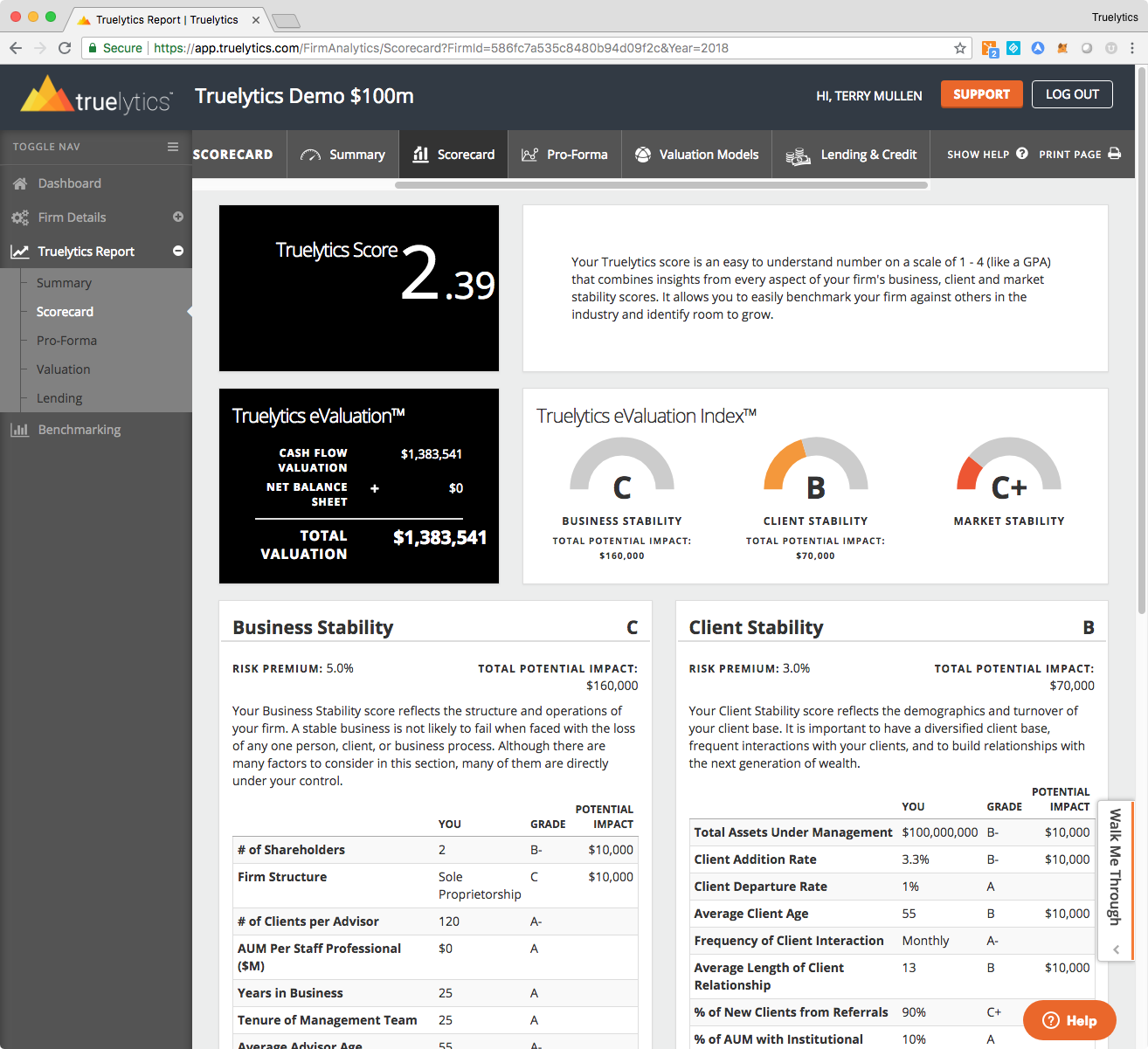1148x1049 pixels.
Task: Select the Truelytics Report browser tab
Action: [x=166, y=19]
